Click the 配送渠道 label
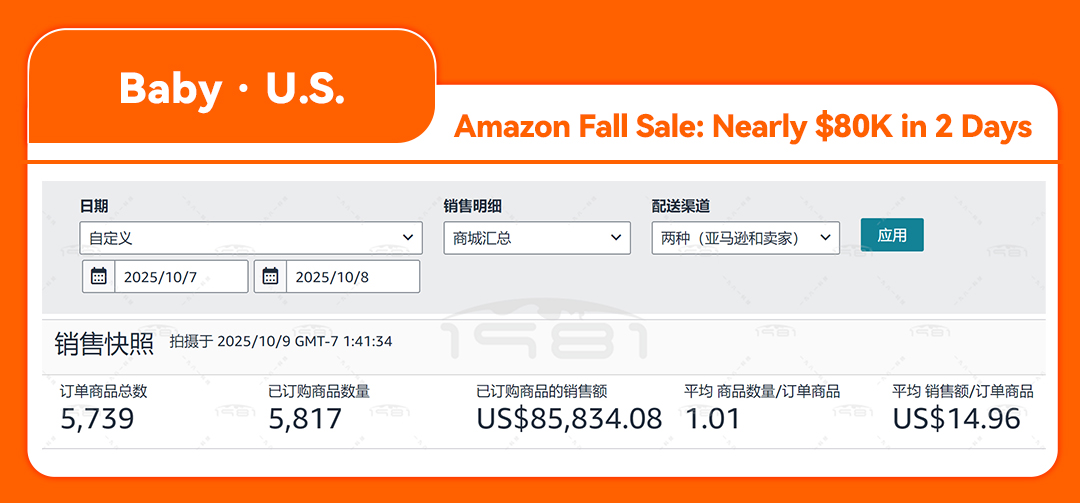 pyautogui.click(x=681, y=206)
